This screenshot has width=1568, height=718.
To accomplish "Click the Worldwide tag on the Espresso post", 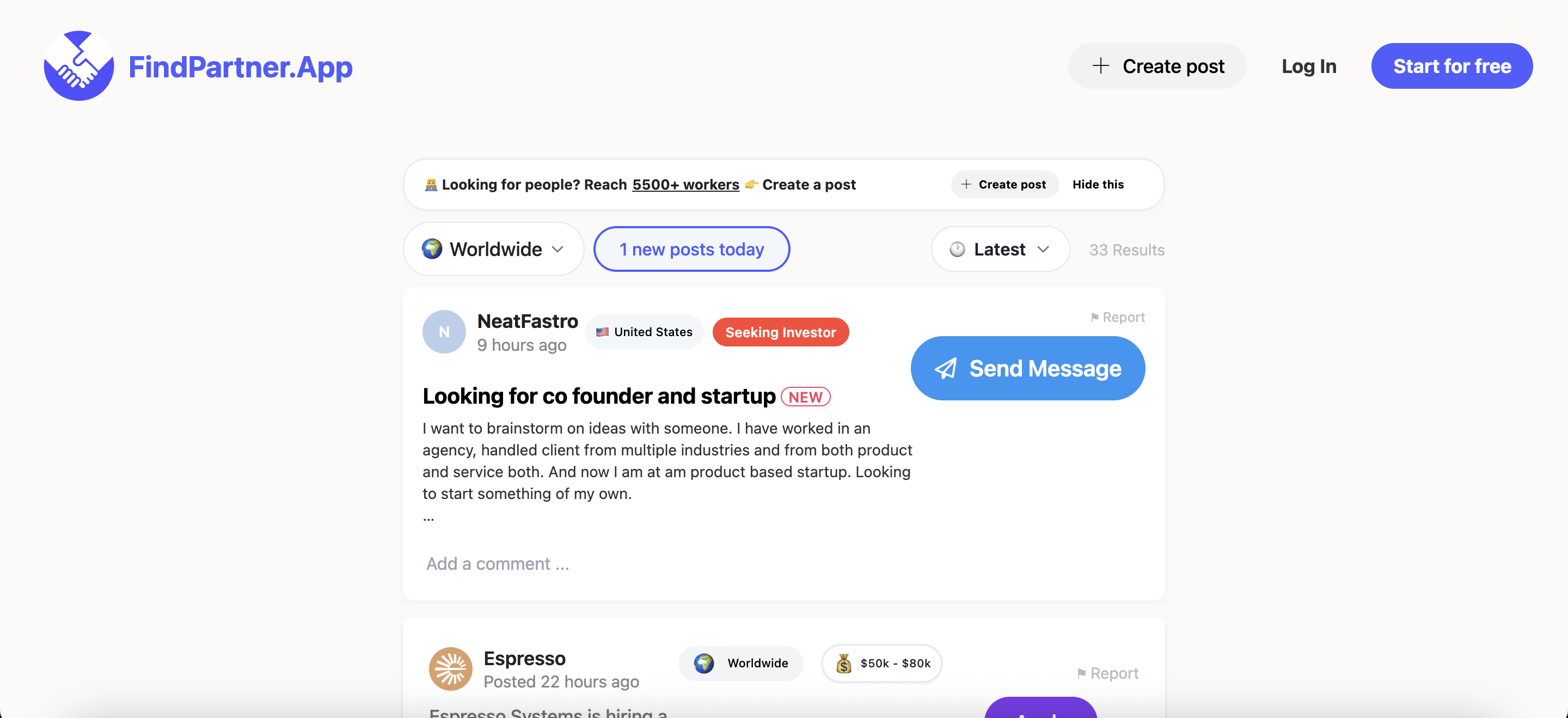I will click(741, 663).
